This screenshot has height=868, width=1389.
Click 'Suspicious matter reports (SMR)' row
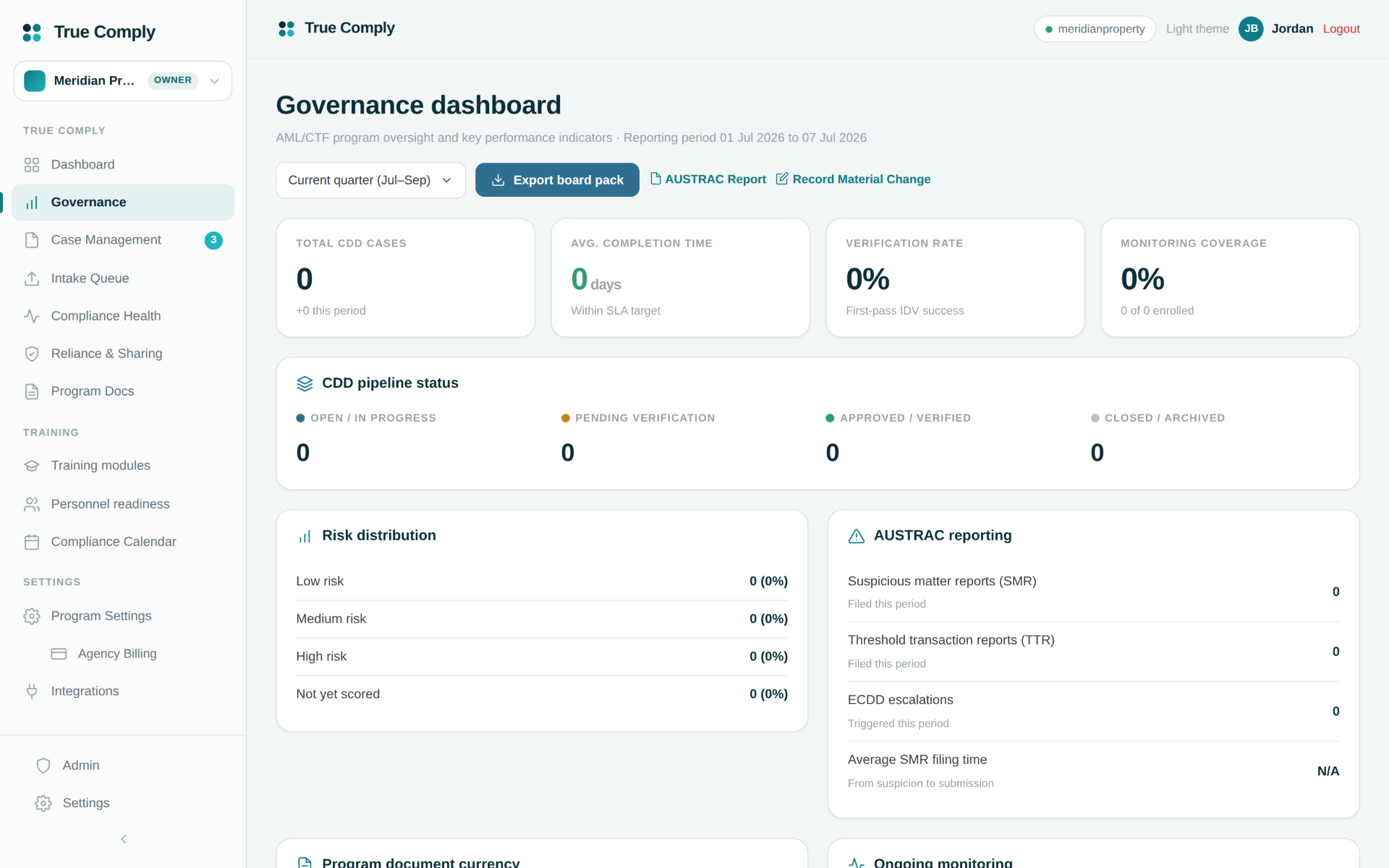(x=1093, y=592)
